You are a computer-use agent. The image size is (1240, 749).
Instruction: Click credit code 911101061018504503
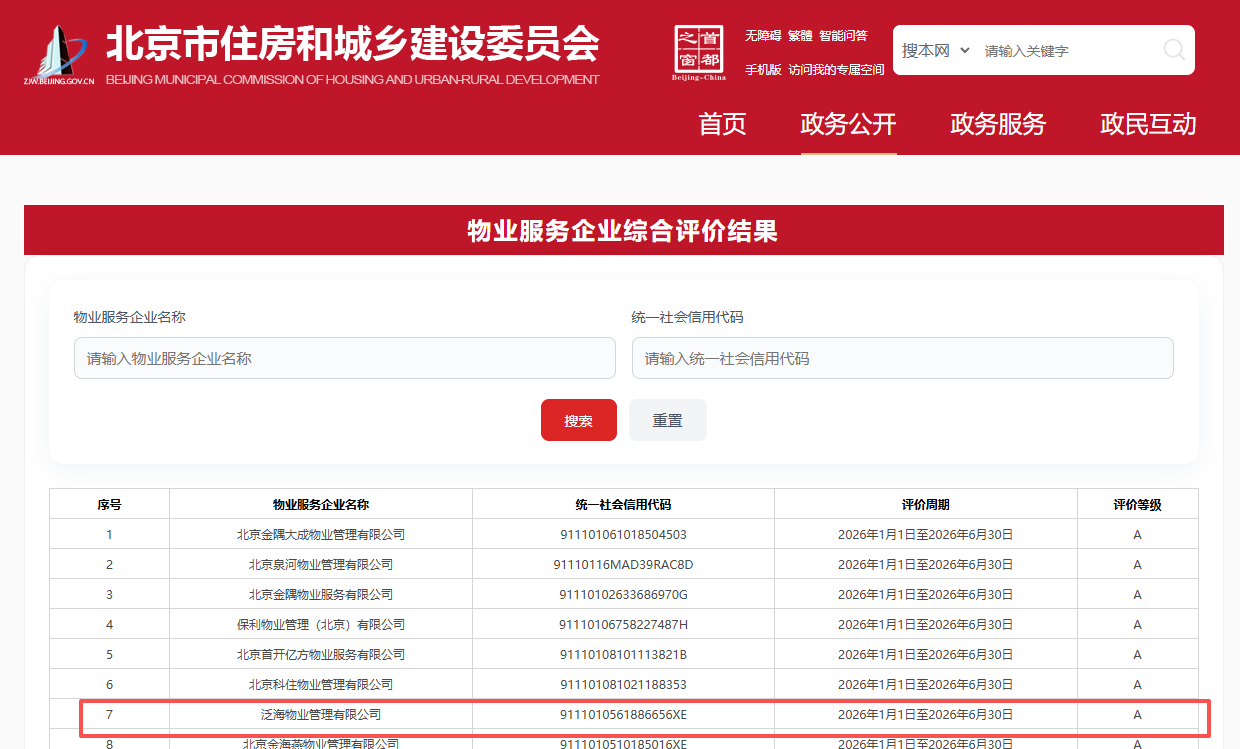(624, 534)
